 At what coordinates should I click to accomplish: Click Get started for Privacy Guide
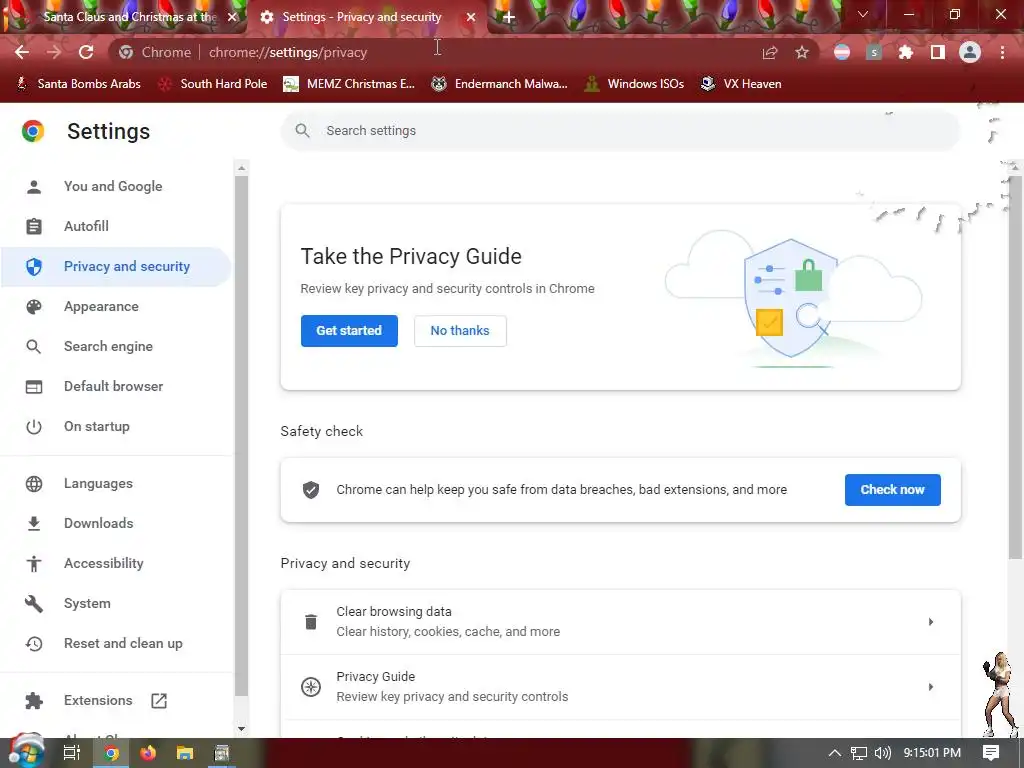point(349,330)
